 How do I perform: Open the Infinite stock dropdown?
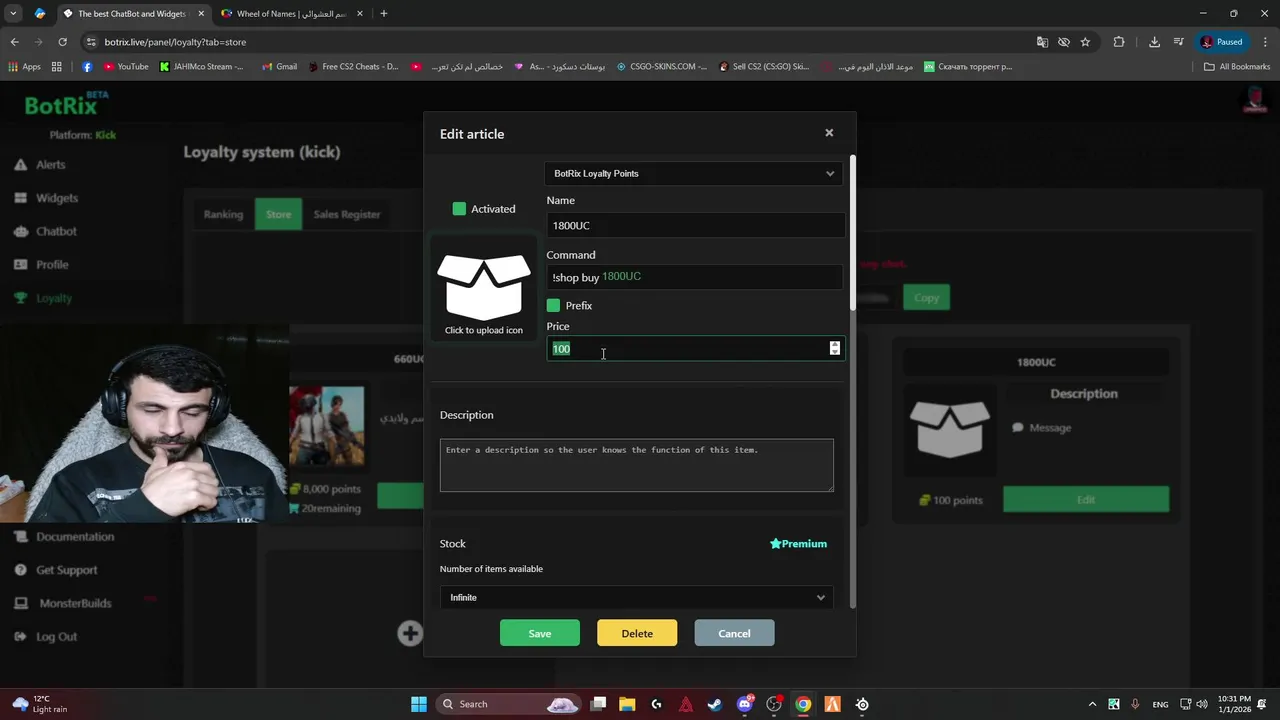[x=636, y=598]
